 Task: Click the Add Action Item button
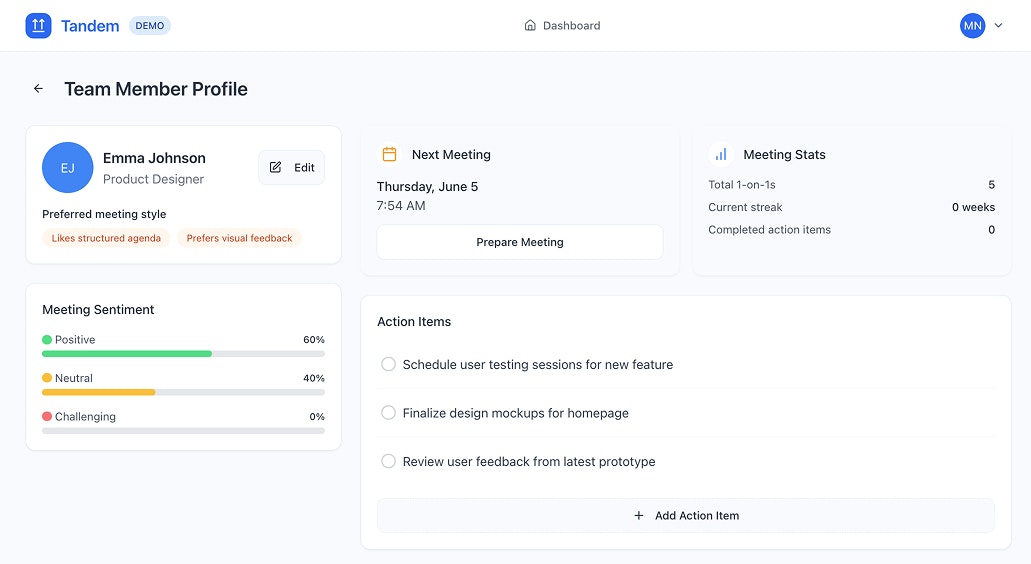click(x=685, y=516)
